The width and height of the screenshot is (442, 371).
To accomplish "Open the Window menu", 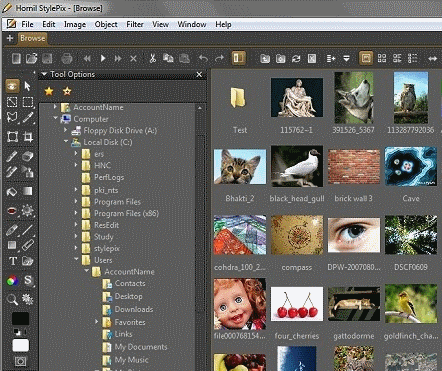I will pyautogui.click(x=192, y=24).
